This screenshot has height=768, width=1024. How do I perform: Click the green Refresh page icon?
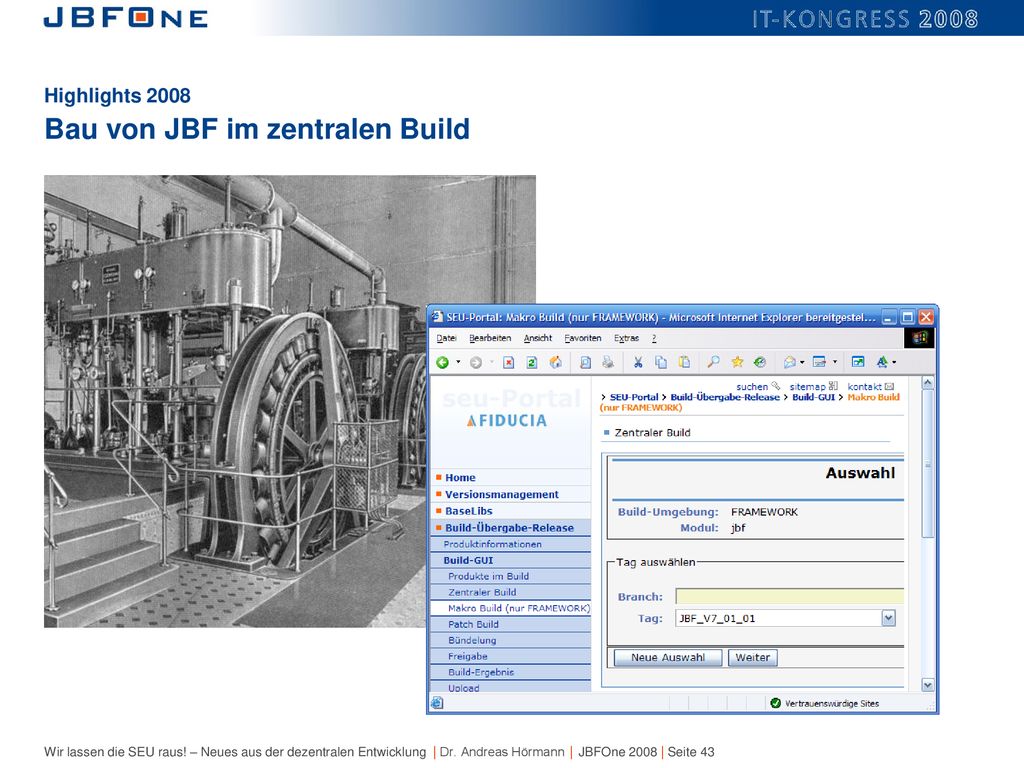coord(532,362)
